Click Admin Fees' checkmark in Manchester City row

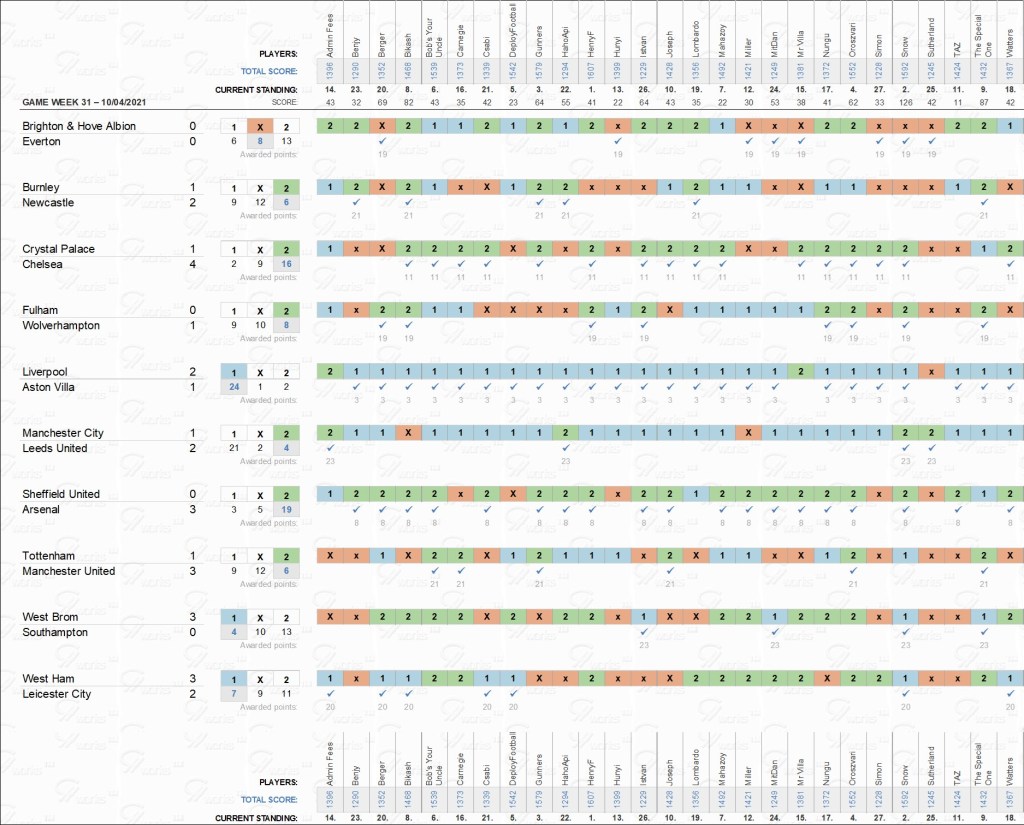[x=330, y=448]
